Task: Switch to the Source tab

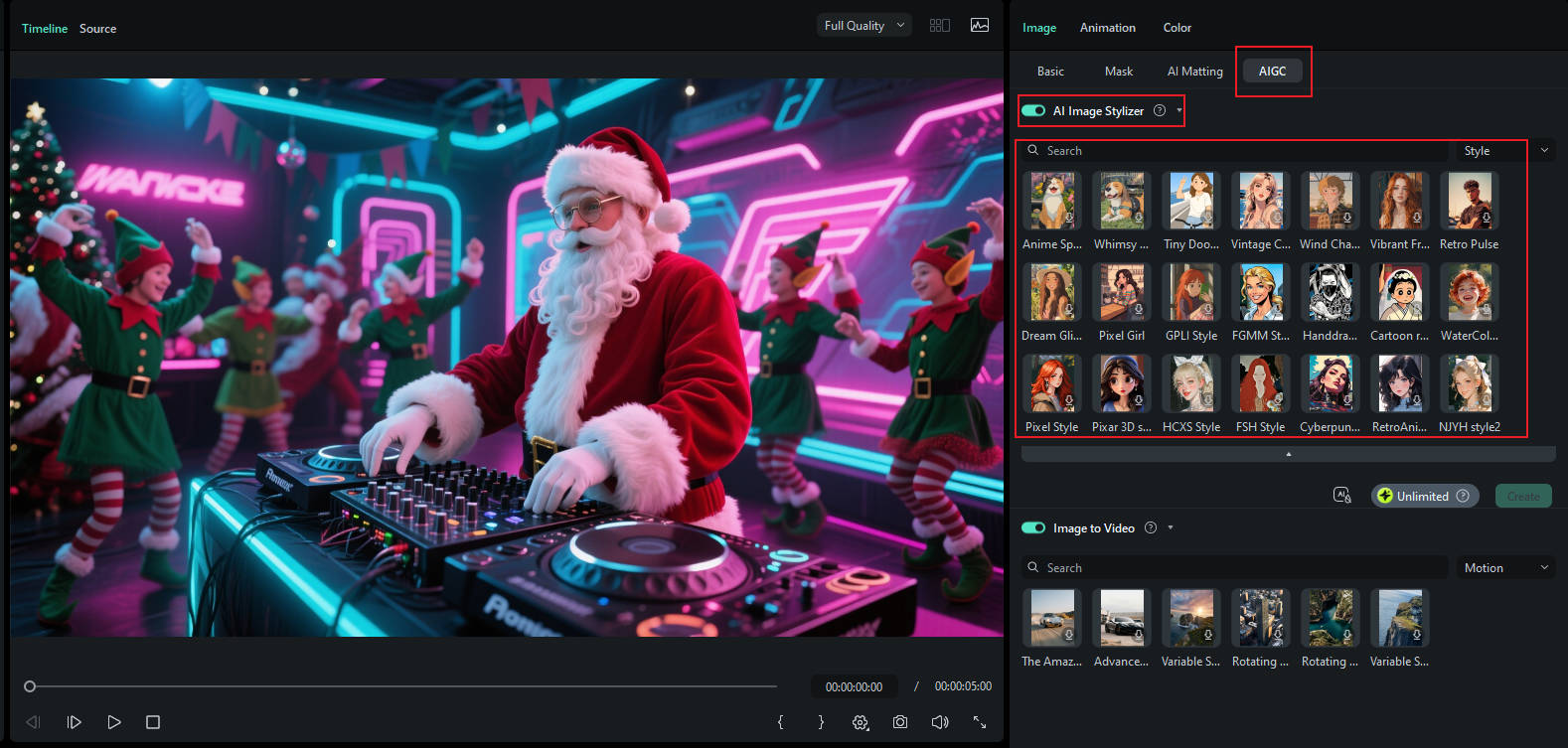Action: 98,29
